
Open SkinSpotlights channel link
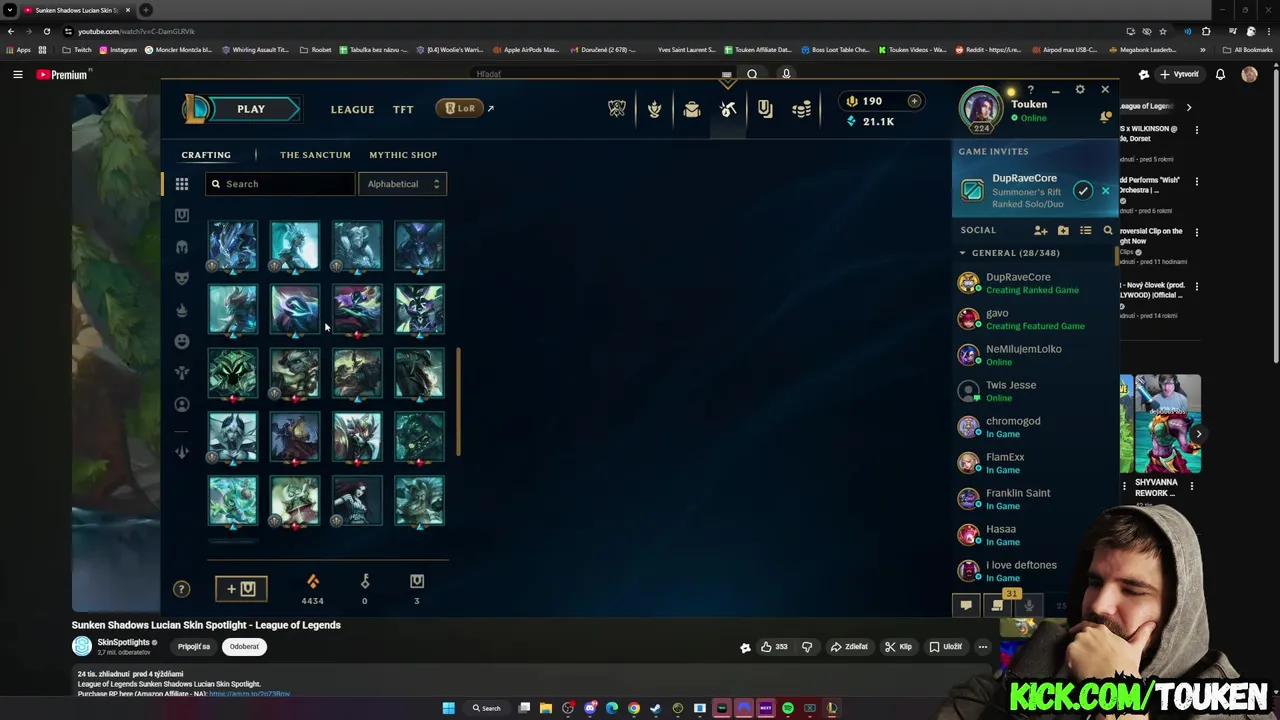pos(123,642)
